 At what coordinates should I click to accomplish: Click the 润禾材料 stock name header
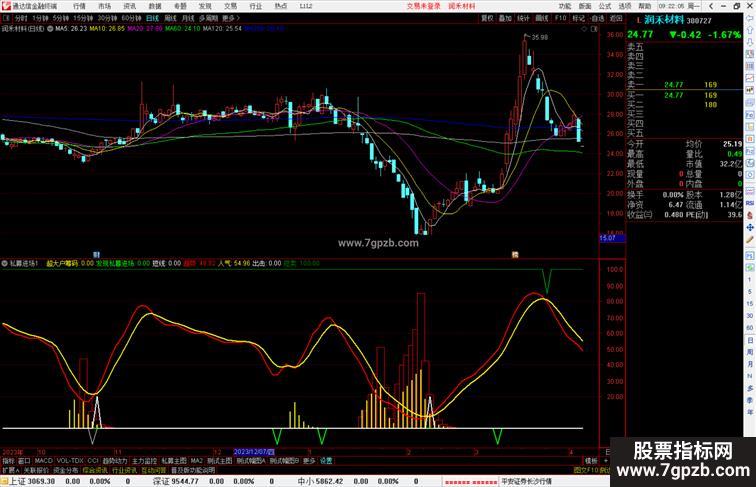pos(664,20)
